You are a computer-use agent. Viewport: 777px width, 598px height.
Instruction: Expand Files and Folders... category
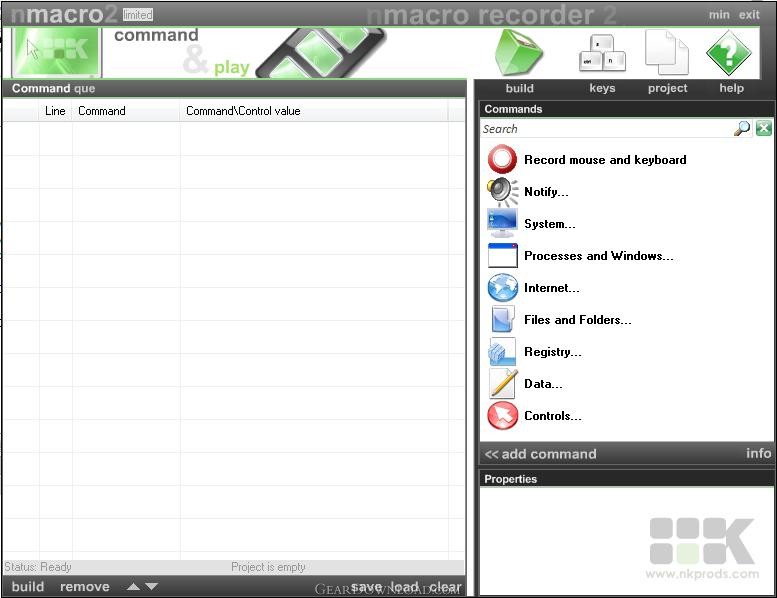pos(578,320)
